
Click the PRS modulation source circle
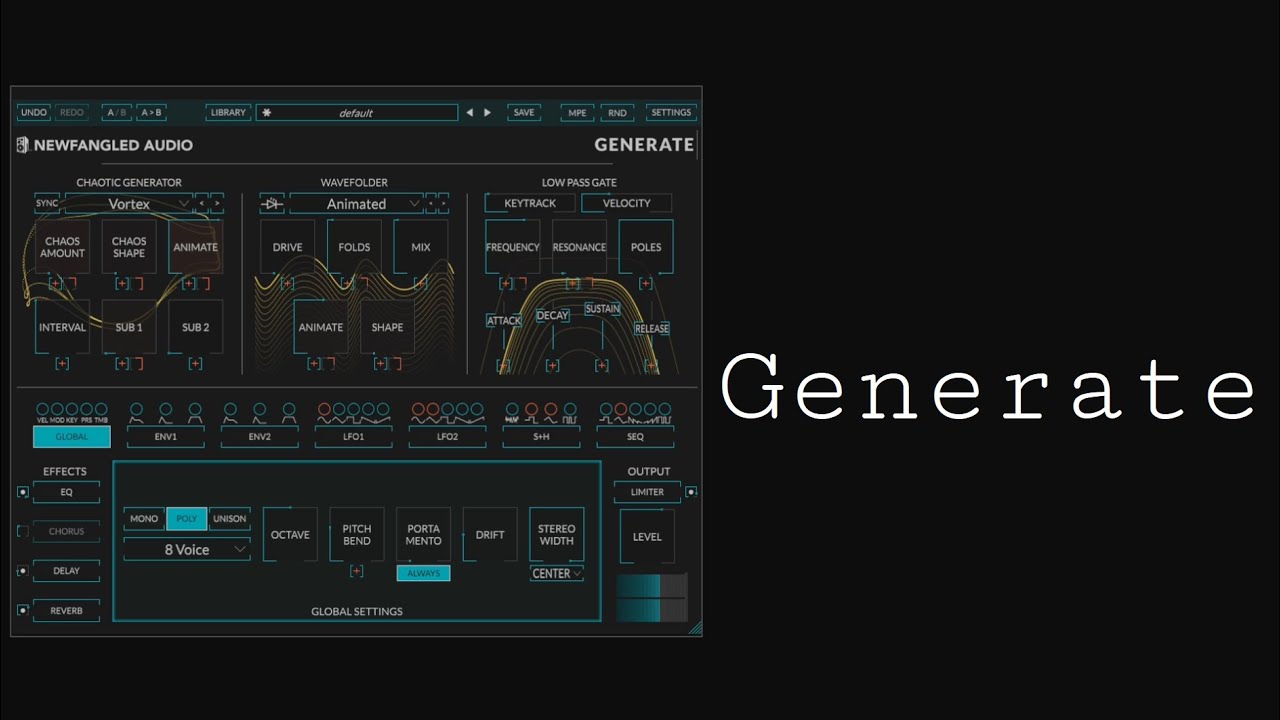(x=86, y=410)
